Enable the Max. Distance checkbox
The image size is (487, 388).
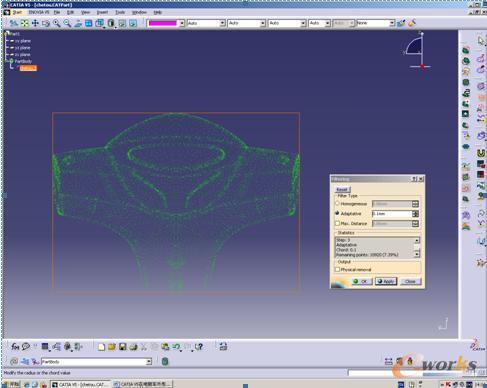tap(337, 223)
